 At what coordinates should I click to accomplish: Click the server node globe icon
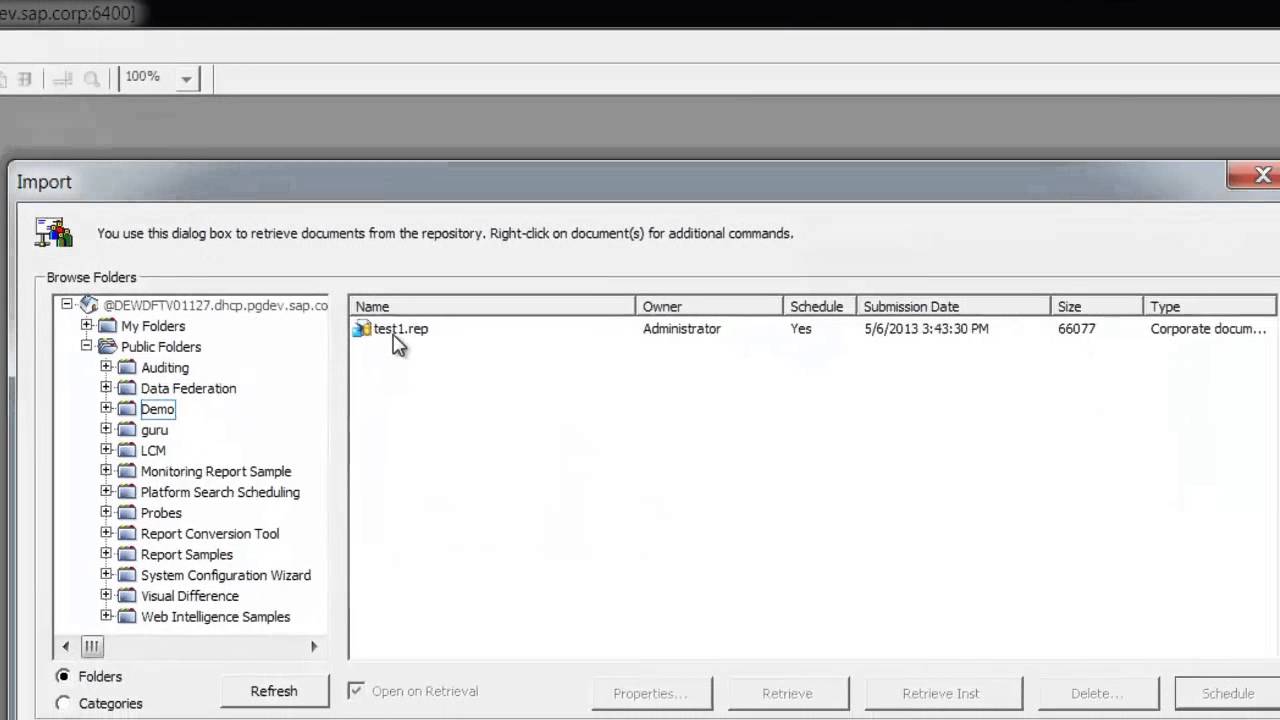click(x=89, y=305)
